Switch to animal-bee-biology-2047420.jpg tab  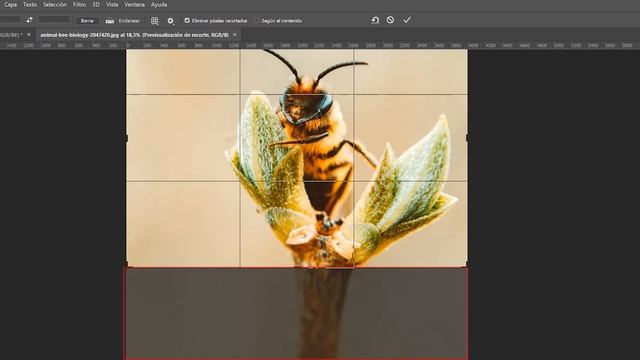coord(134,35)
